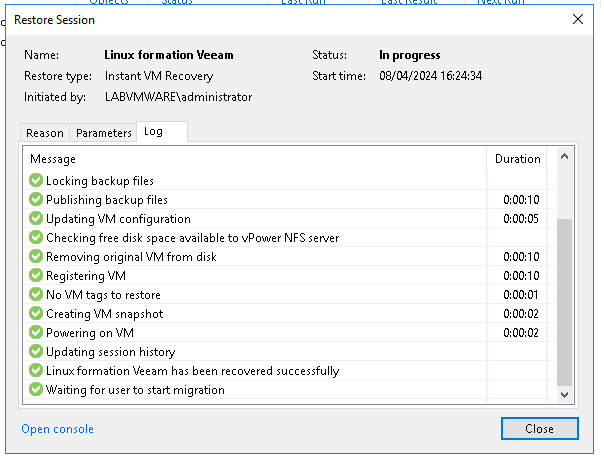Screen dimensions: 604x461
Task: Select 'Powering on VM' log entry
Action: (x=90, y=333)
